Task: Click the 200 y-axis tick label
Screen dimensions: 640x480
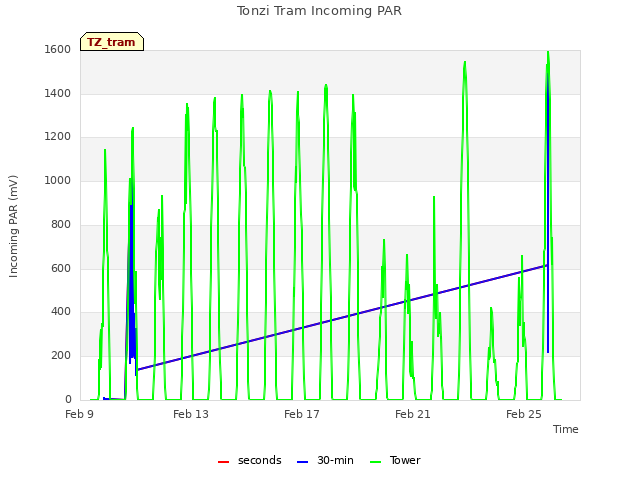Action: click(61, 356)
